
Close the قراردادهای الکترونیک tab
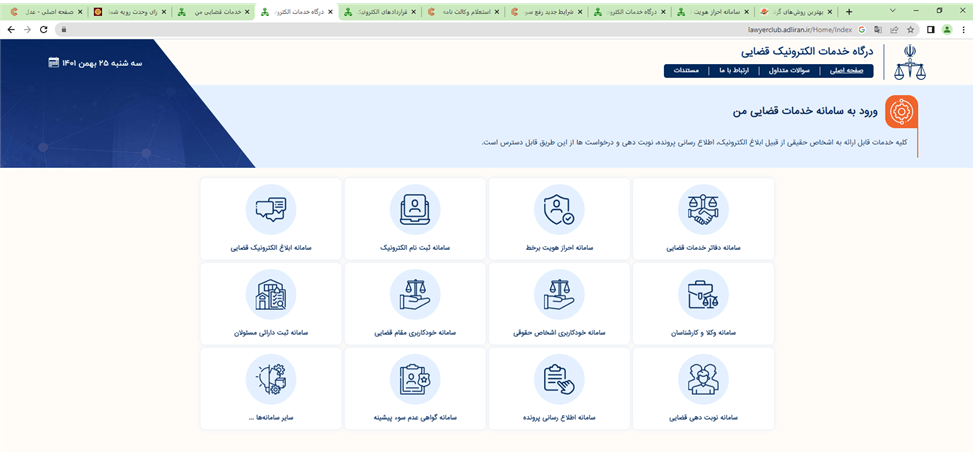tap(413, 12)
